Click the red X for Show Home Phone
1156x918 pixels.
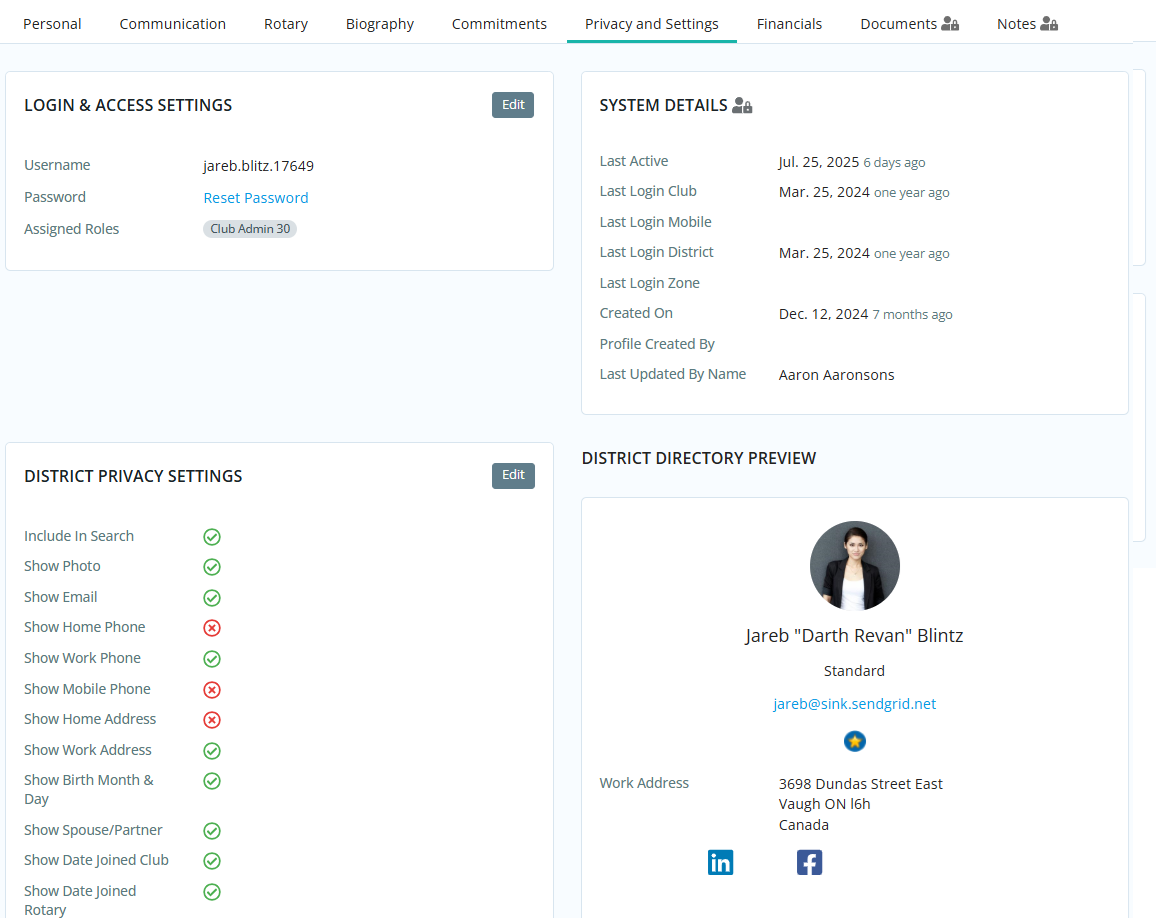(212, 628)
